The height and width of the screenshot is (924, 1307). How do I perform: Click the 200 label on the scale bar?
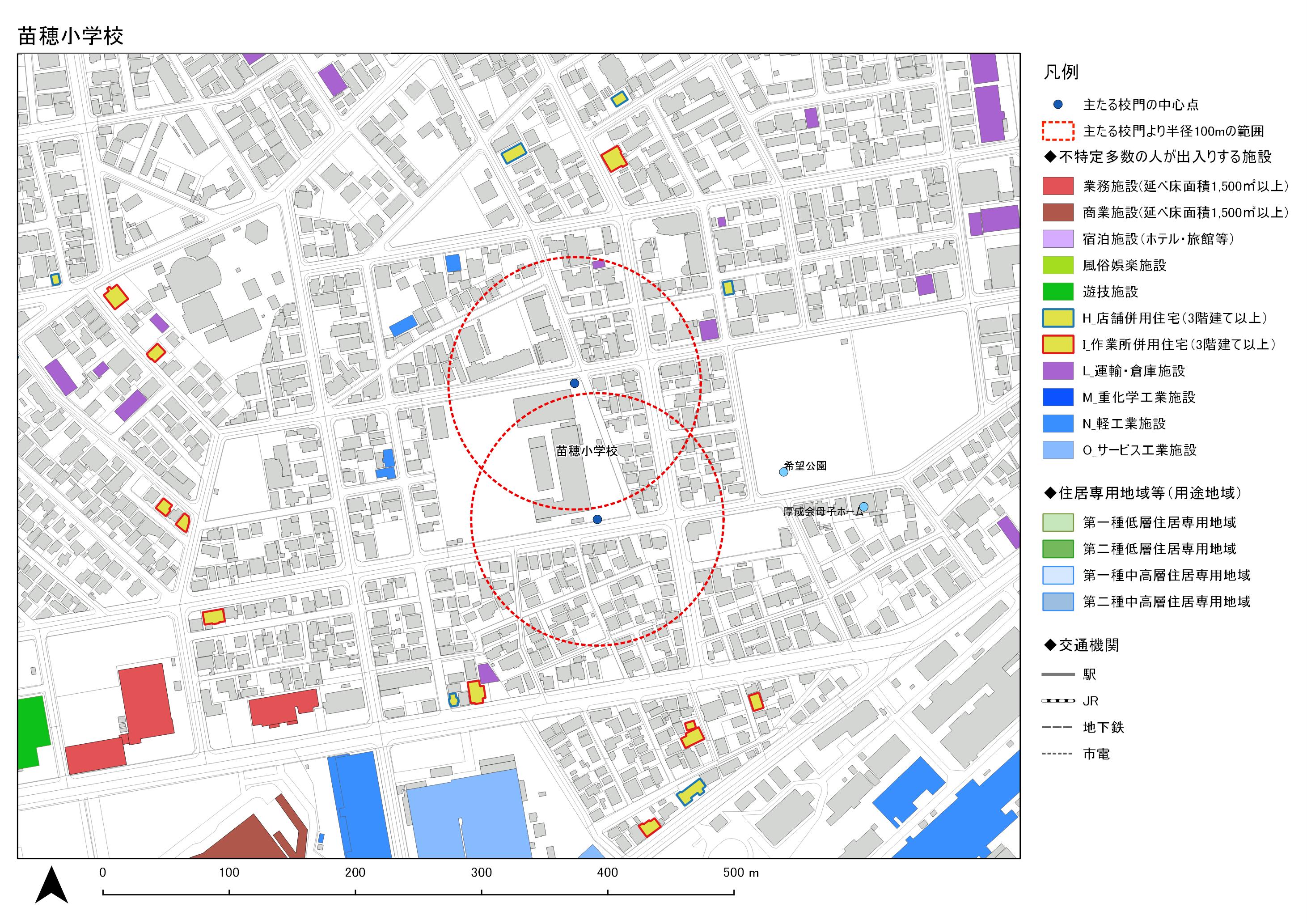click(x=355, y=873)
